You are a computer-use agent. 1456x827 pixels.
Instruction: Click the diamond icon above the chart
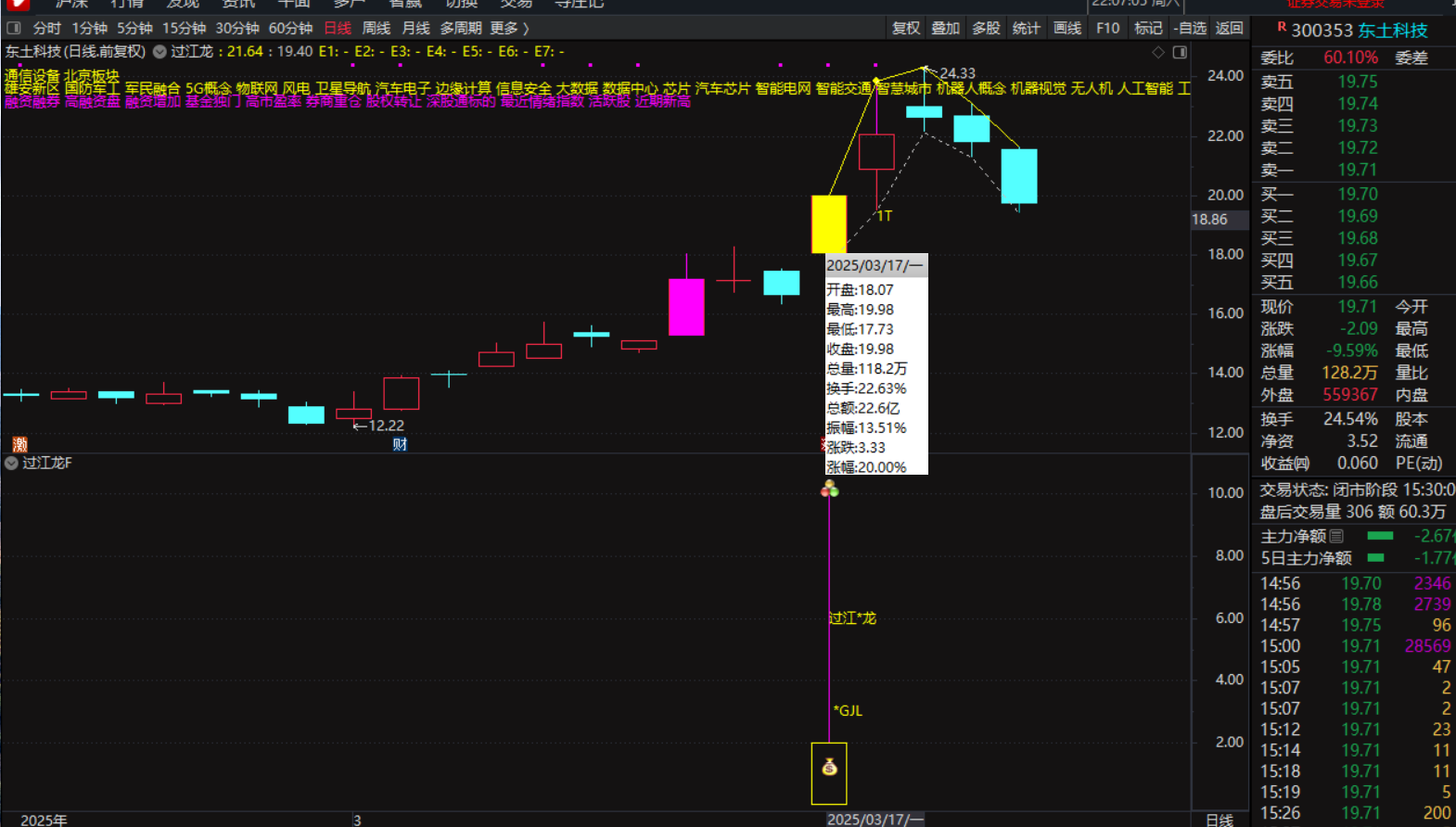pyautogui.click(x=1157, y=52)
